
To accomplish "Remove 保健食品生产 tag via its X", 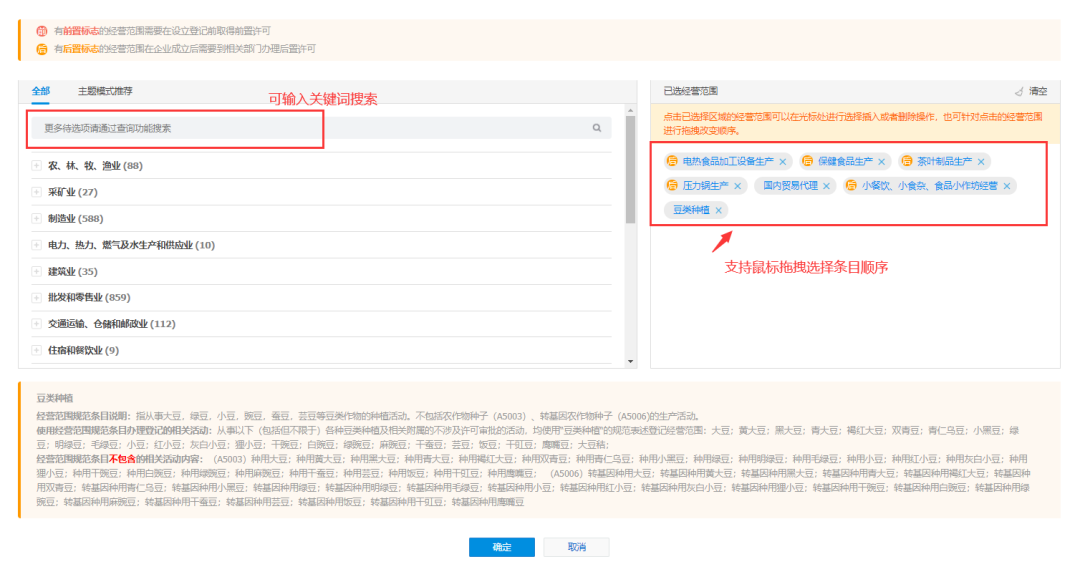I will [882, 162].
